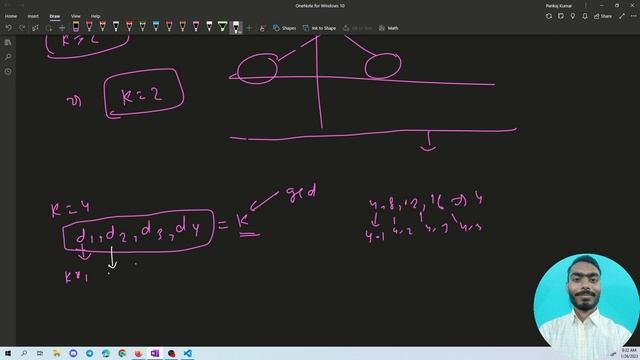Open the taskbar clock and date
Image resolution: width=640 pixels, height=360 pixels.
pyautogui.click(x=629, y=353)
